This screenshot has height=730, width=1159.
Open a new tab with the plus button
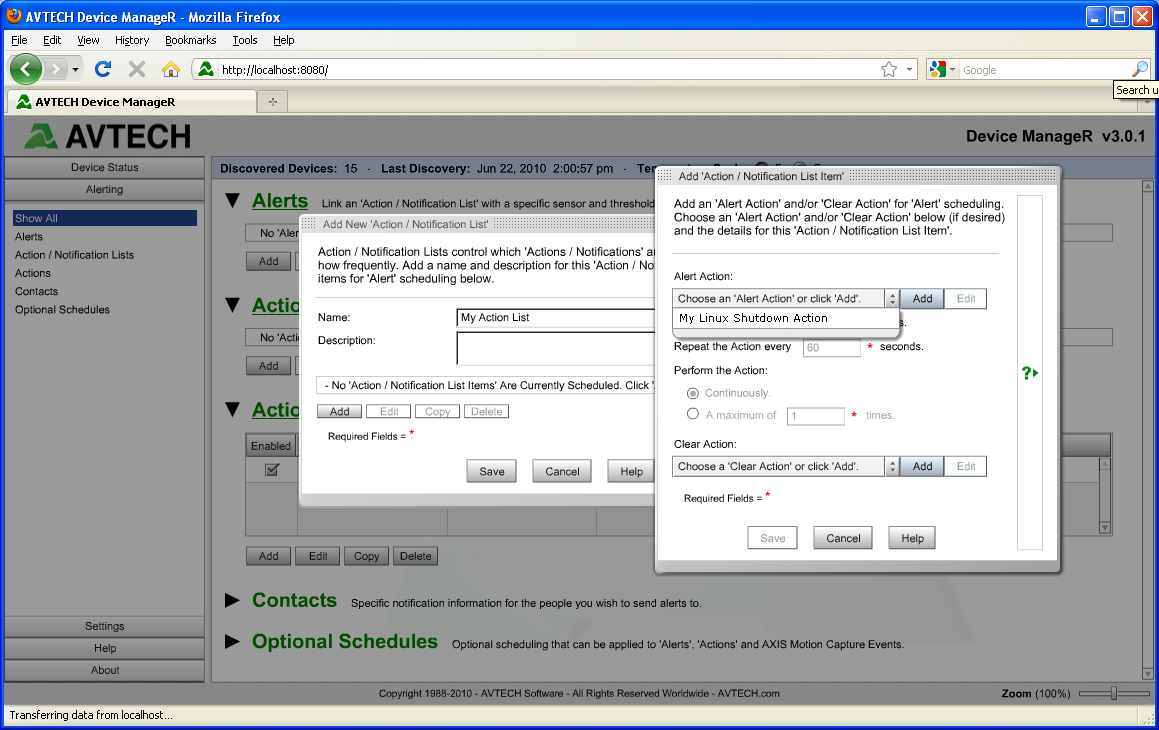coord(273,102)
